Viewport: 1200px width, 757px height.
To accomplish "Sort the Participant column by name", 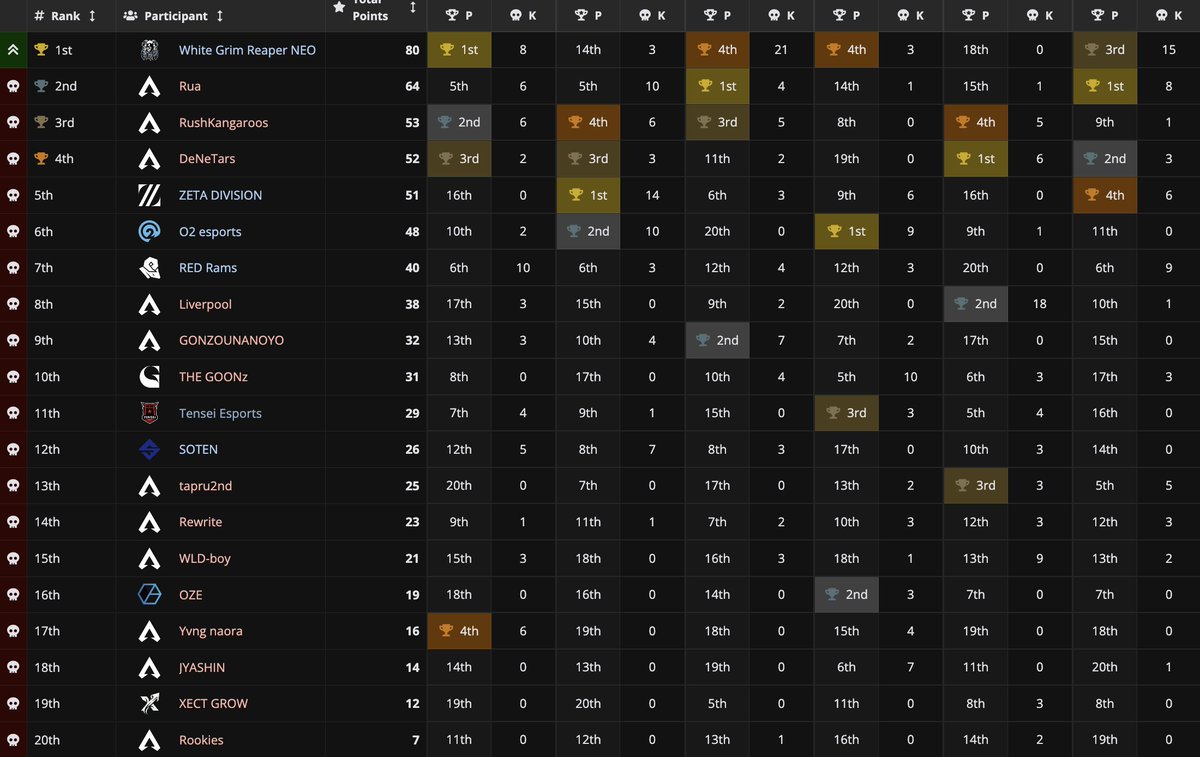I will tap(220, 16).
